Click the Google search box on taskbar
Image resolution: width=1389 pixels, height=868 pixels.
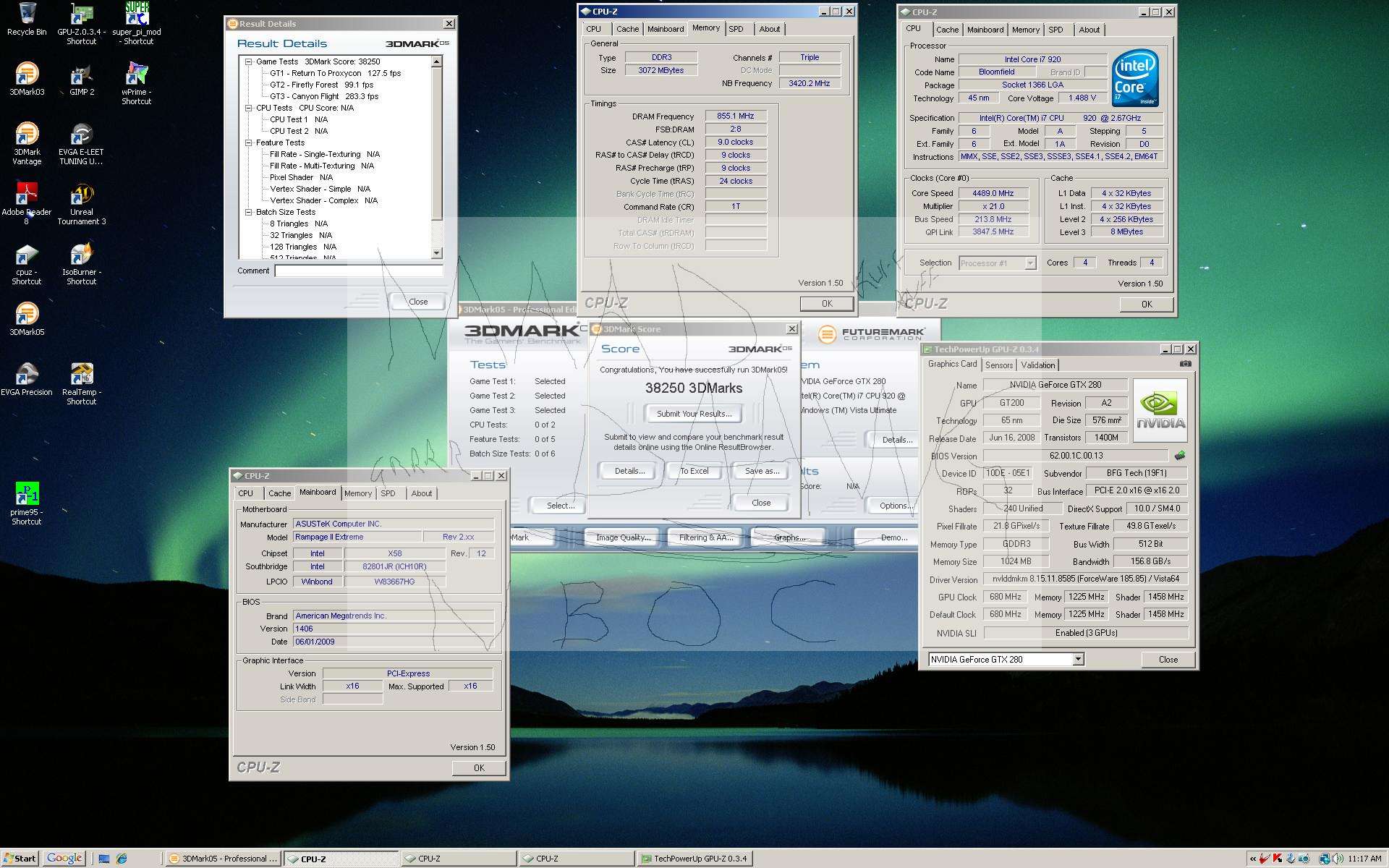[64, 859]
